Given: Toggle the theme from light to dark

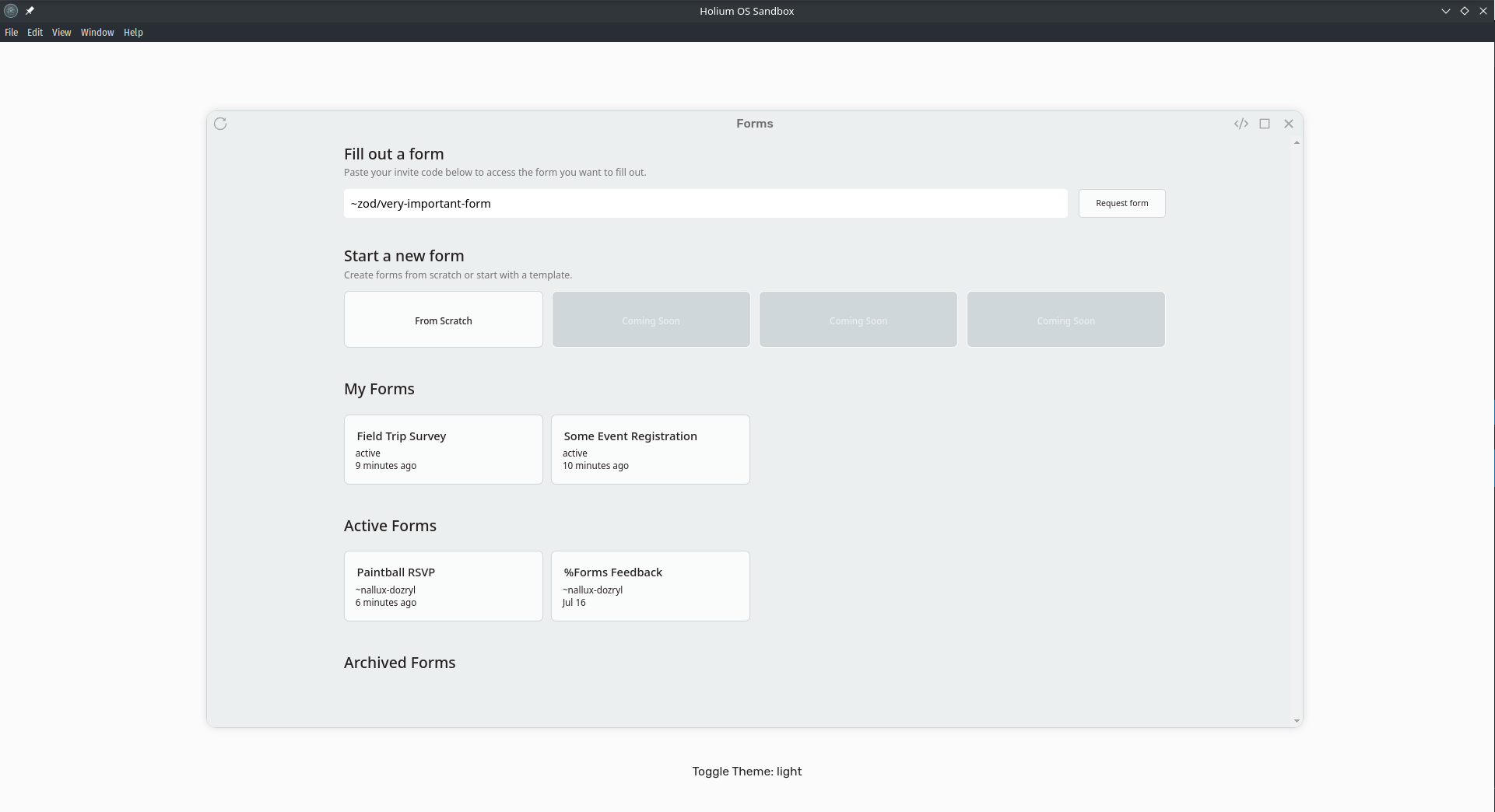Looking at the screenshot, I should (x=746, y=771).
